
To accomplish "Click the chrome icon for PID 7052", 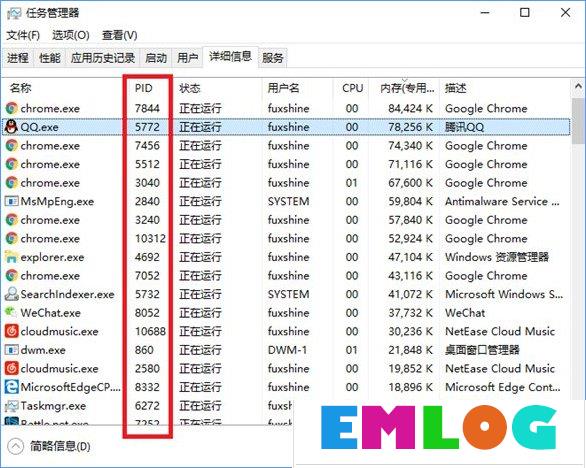I will click(x=12, y=275).
